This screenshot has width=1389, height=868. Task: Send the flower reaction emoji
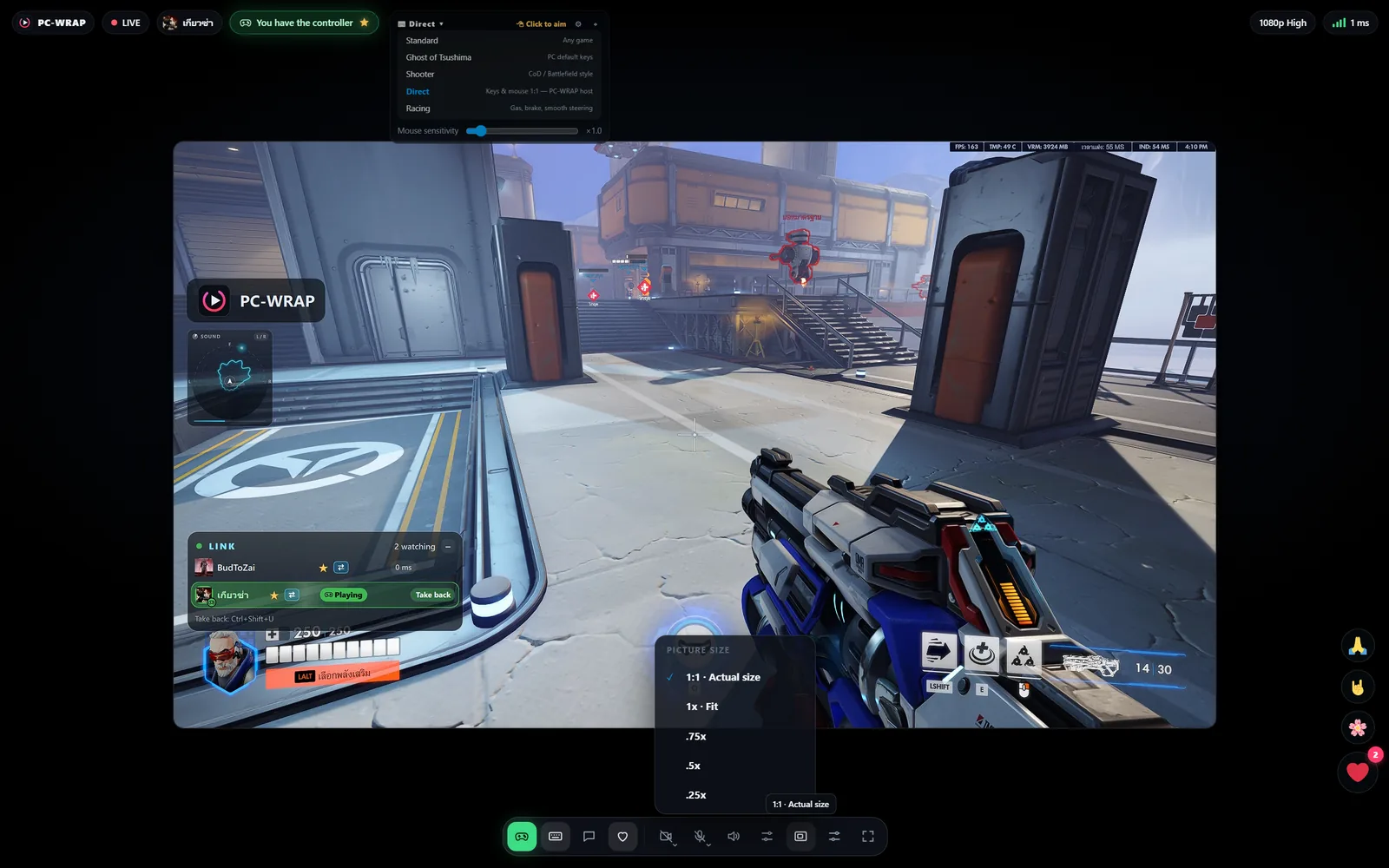point(1358,727)
